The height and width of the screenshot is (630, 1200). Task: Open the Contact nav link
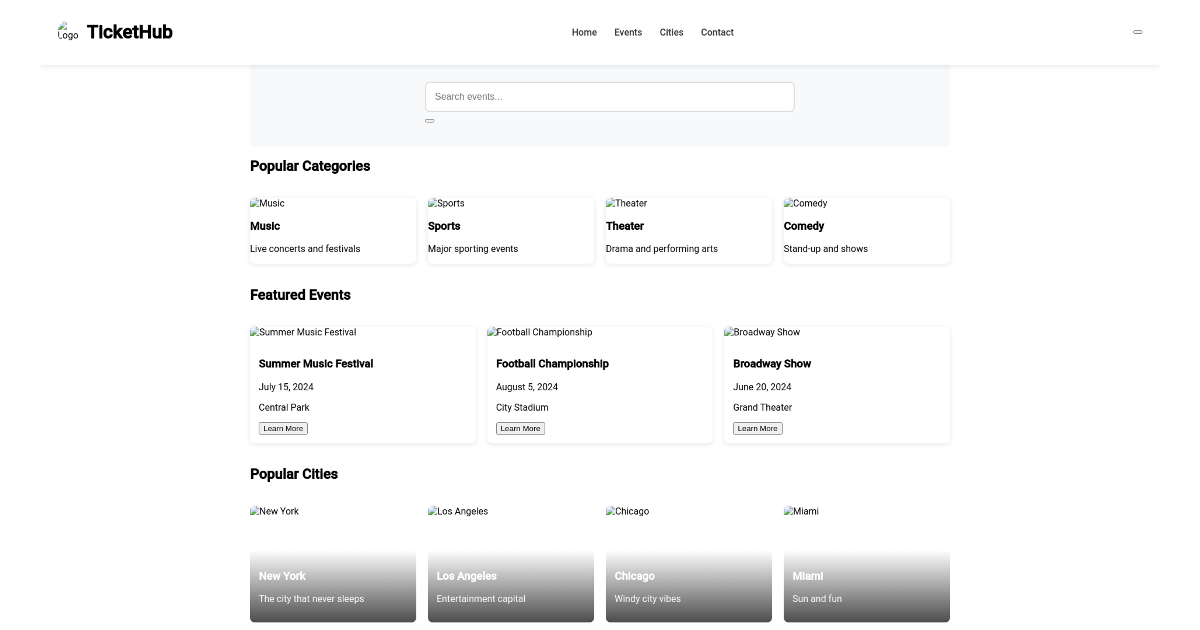pos(717,33)
